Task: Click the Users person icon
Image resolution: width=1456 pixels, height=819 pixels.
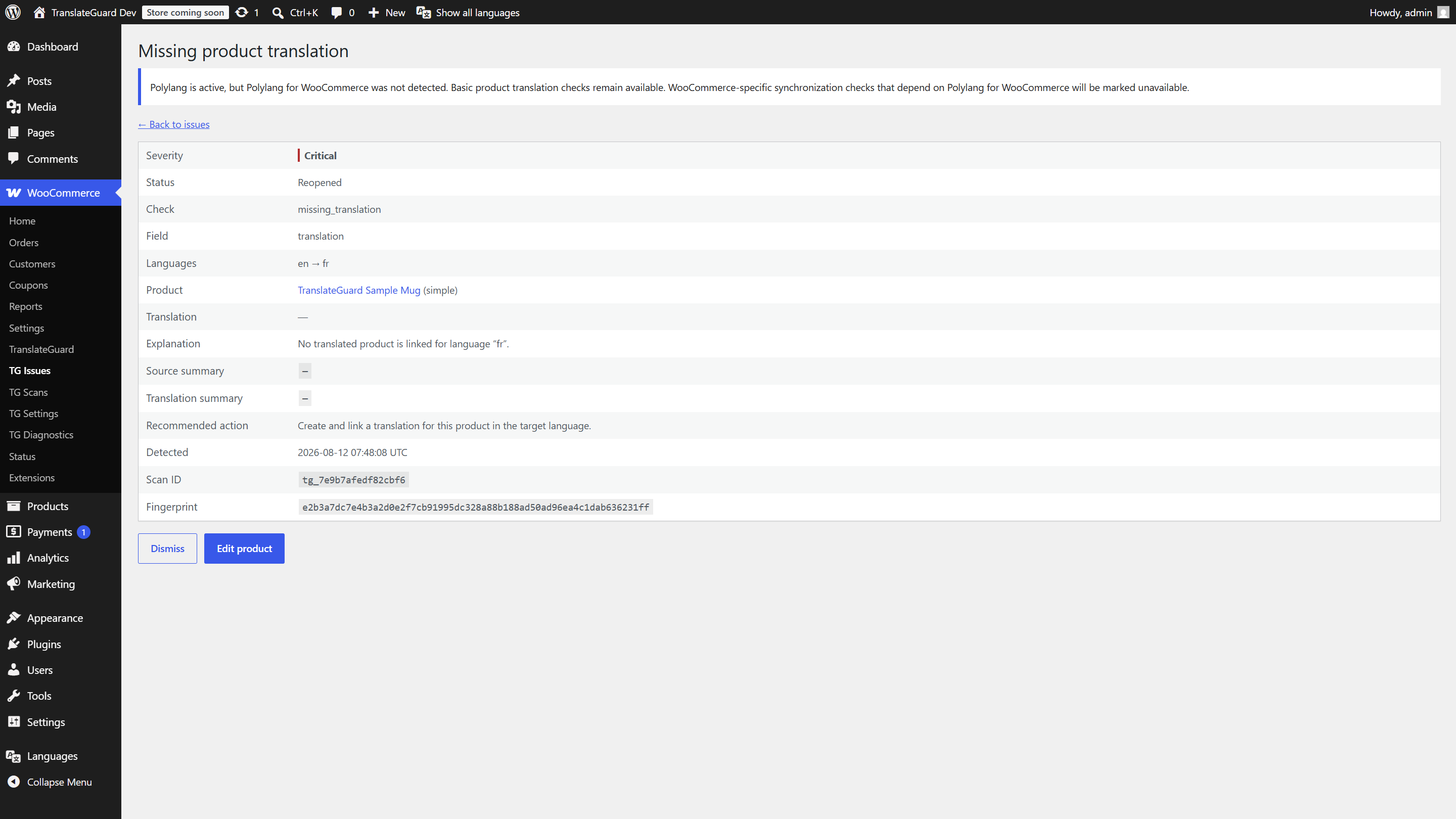Action: click(x=14, y=670)
